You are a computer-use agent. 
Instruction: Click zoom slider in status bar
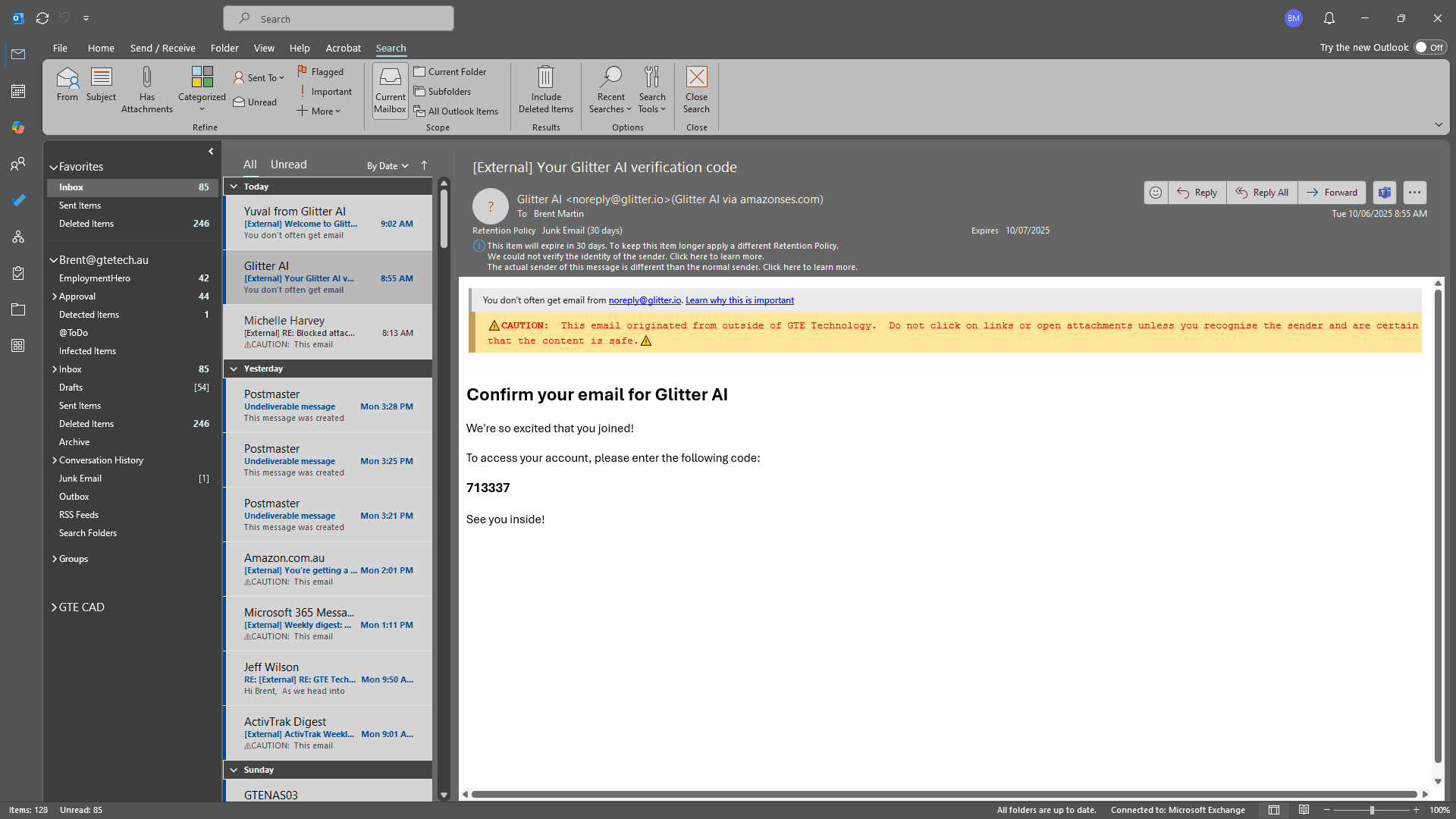coord(1371,810)
